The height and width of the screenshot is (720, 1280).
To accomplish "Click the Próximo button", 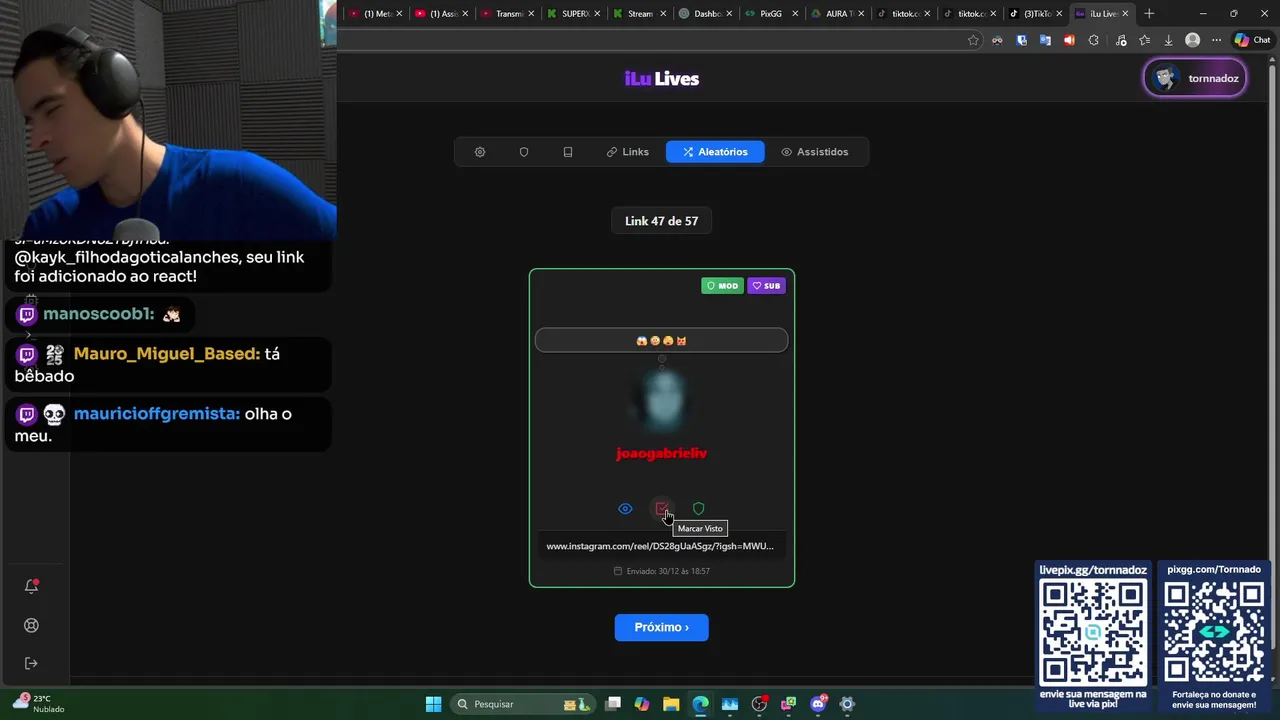I will tap(661, 627).
